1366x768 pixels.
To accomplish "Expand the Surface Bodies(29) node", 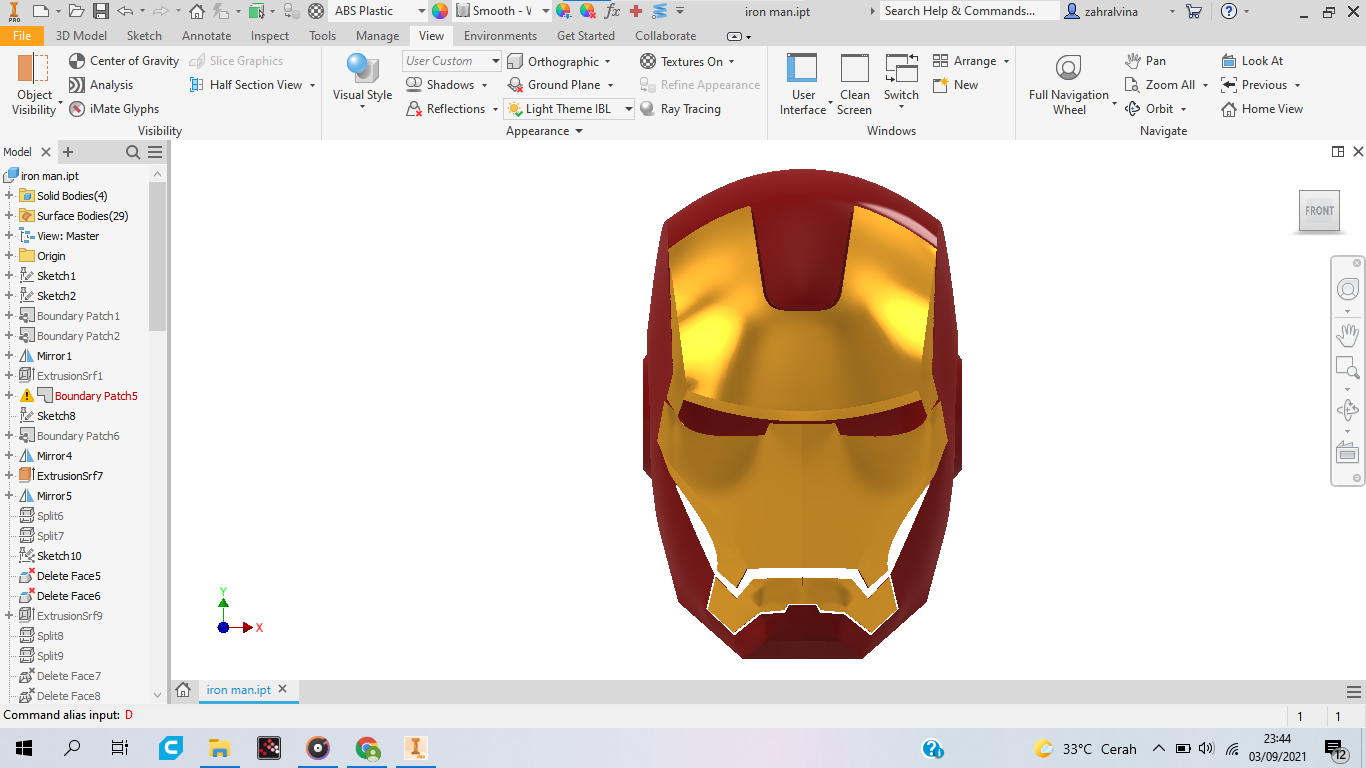I will pyautogui.click(x=9, y=216).
